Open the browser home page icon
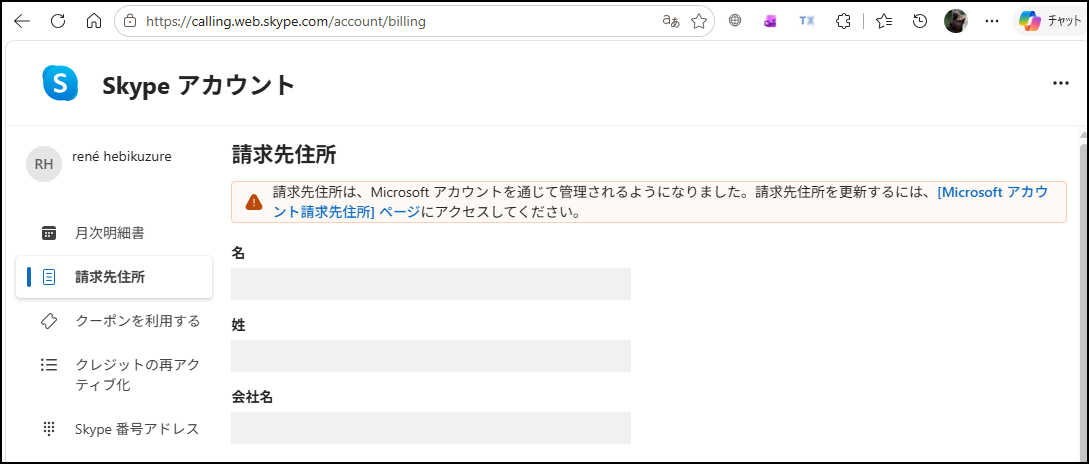This screenshot has height=464, width=1089. coord(94,22)
